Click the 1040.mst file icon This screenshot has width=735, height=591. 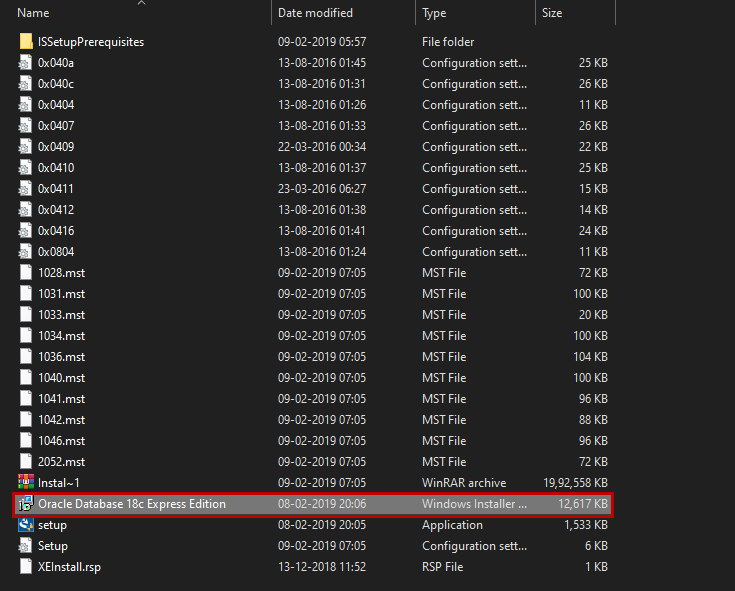26,377
